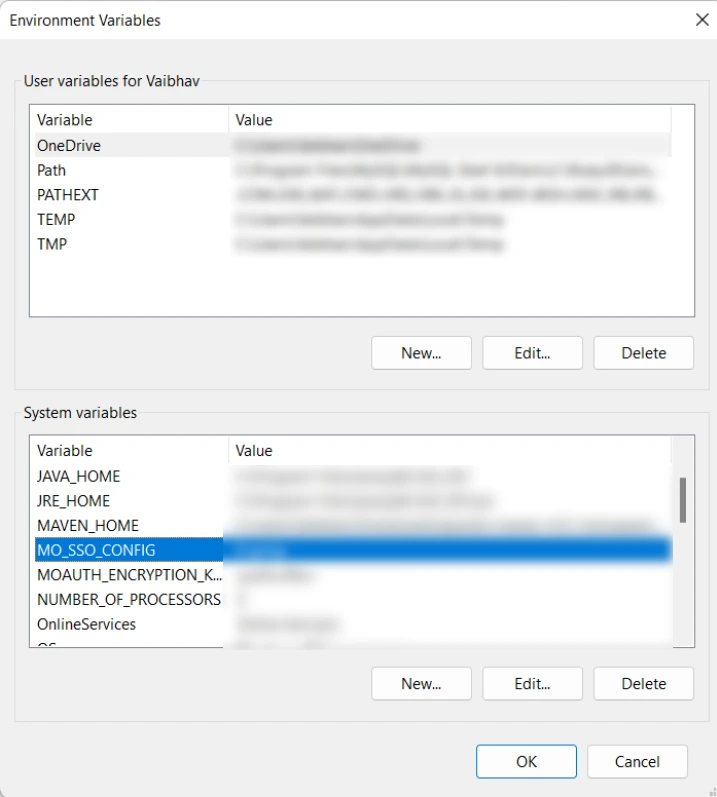Confirm with the OK button
Screen dimensions: 717x797
[526, 761]
